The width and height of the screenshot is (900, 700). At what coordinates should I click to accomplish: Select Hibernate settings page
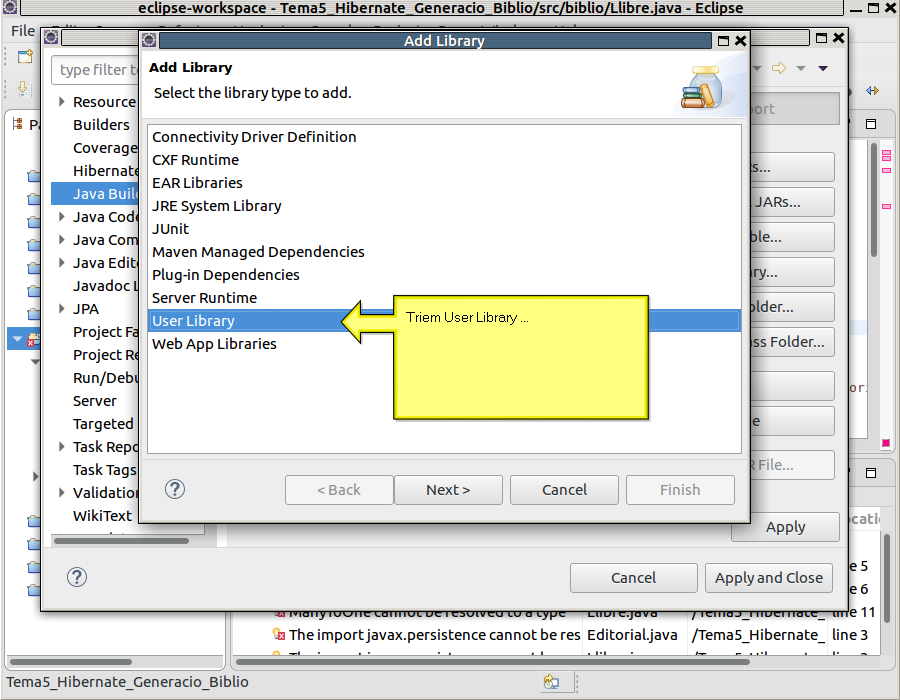pyautogui.click(x=106, y=171)
